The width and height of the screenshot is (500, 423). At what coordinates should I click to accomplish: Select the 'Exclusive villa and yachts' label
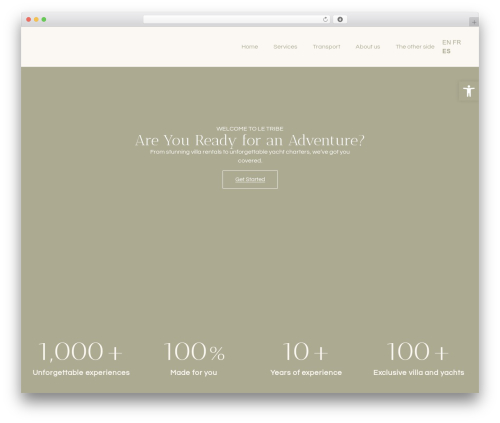coord(419,373)
